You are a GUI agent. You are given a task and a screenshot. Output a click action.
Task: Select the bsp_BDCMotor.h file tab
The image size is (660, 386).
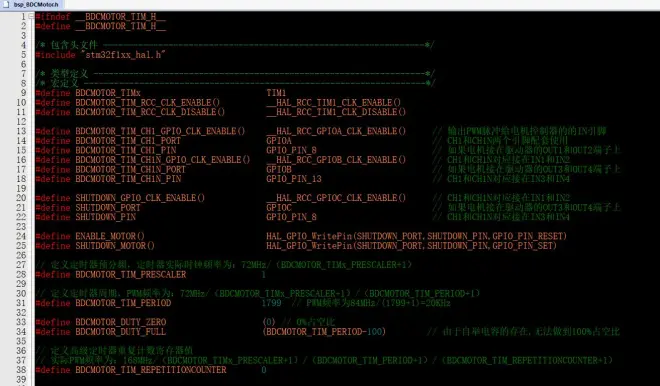click(31, 5)
